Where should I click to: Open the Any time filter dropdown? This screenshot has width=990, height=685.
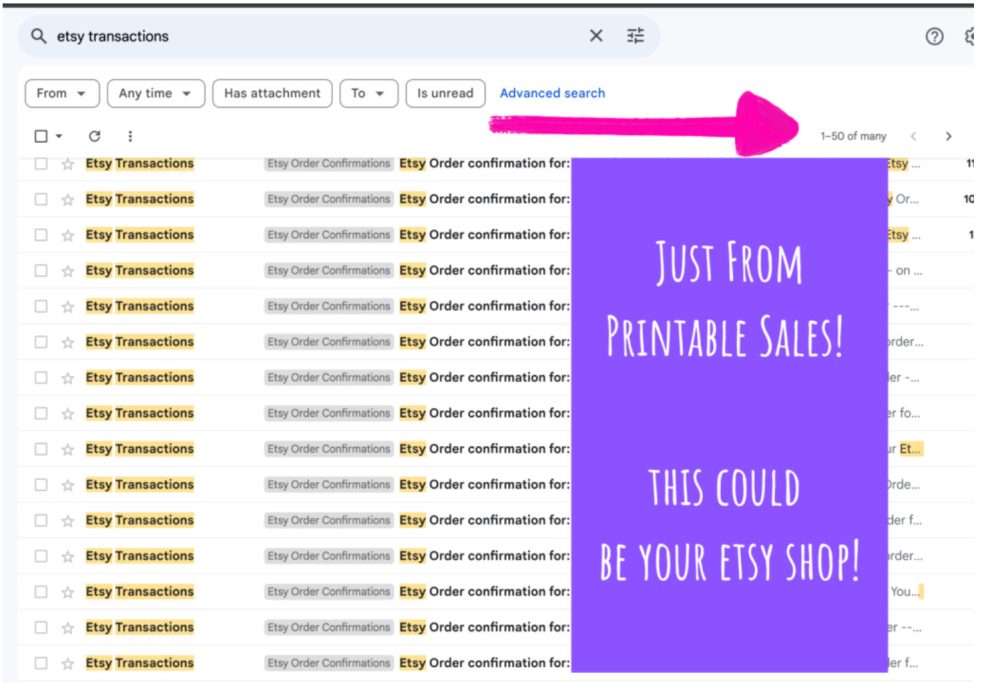click(x=155, y=93)
